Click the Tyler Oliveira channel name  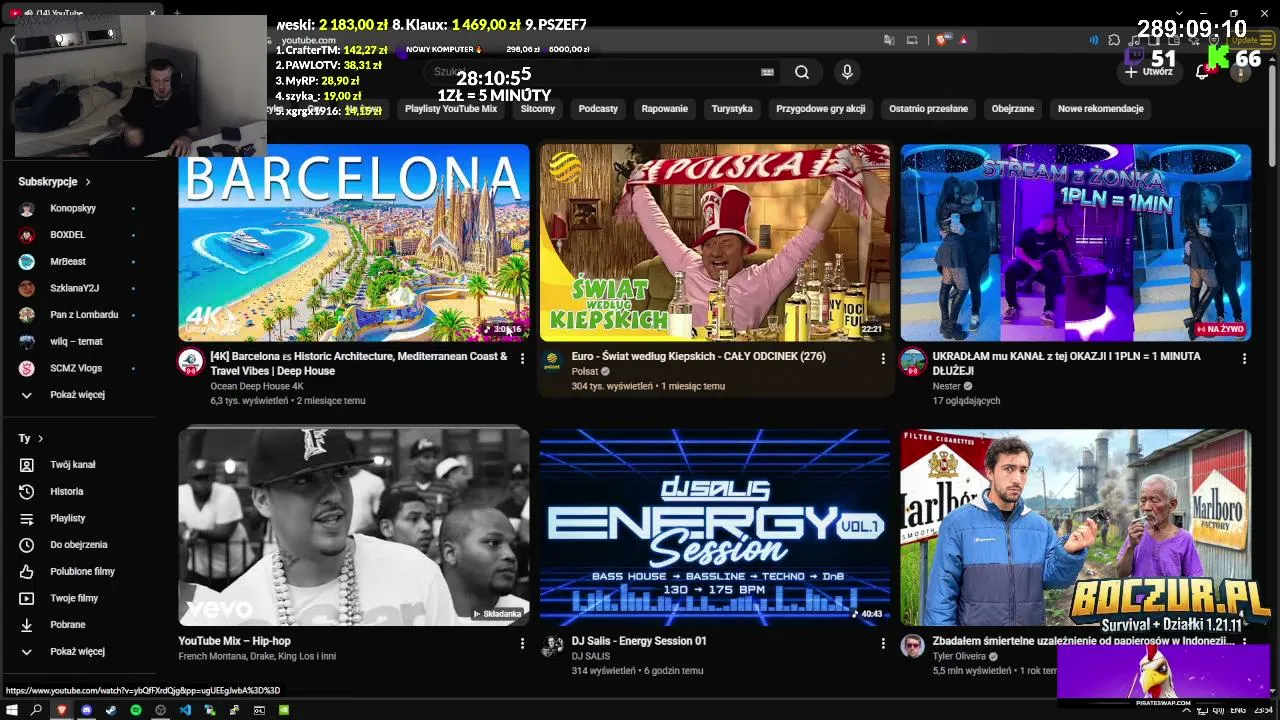[x=959, y=657]
